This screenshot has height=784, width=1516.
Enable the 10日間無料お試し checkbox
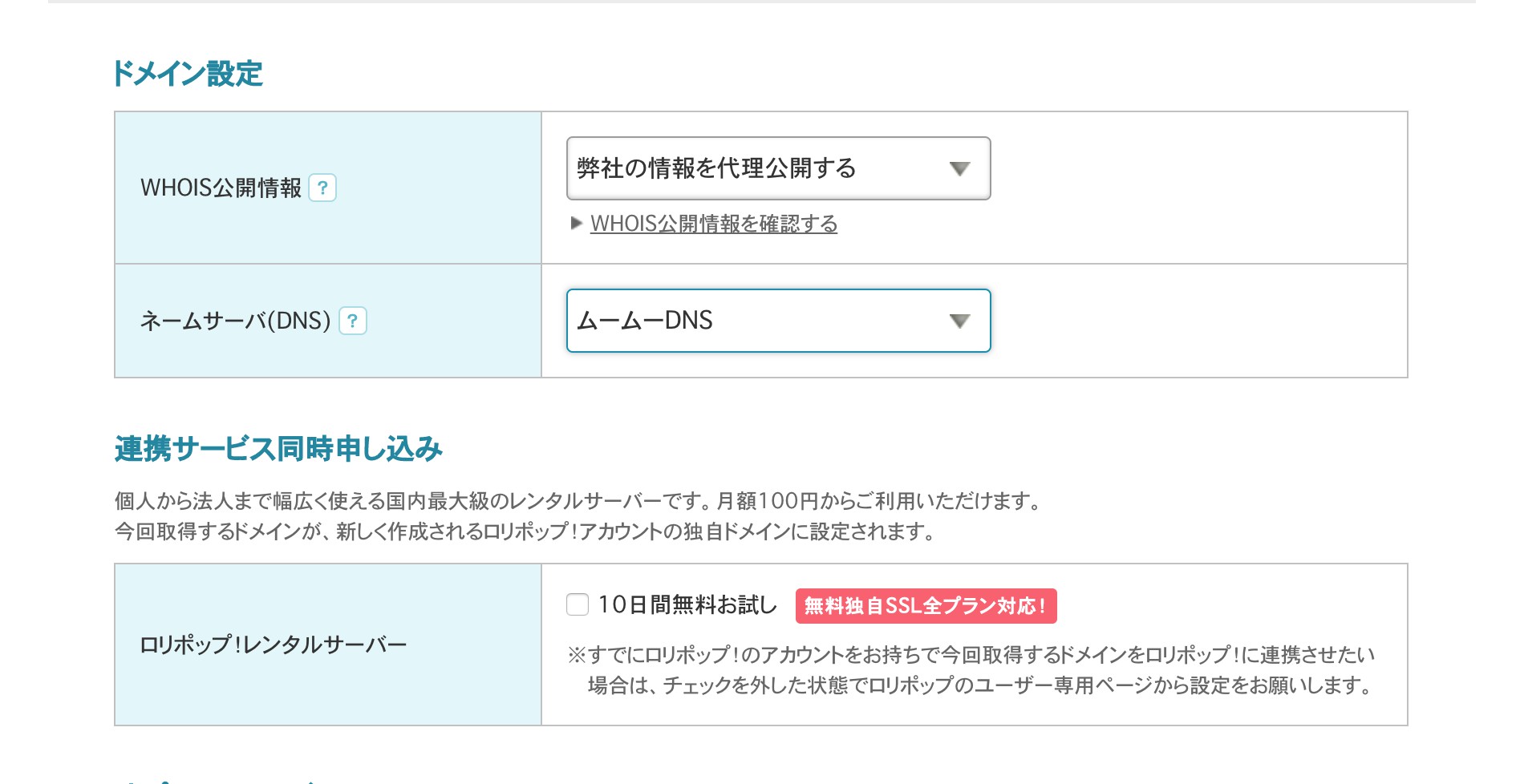(x=578, y=604)
